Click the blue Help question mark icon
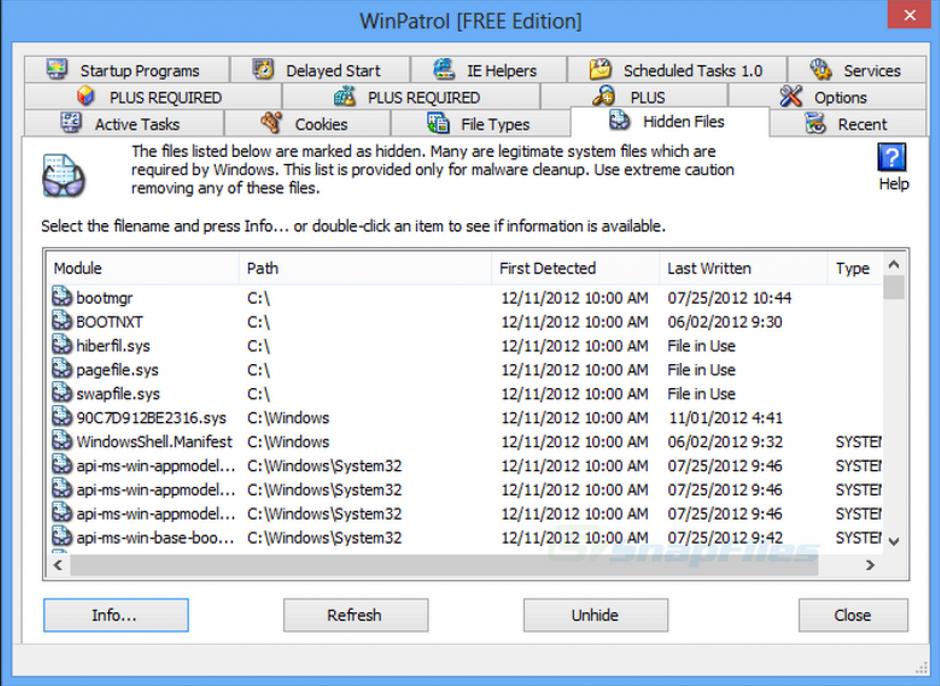This screenshot has width=940, height=686. pyautogui.click(x=891, y=158)
